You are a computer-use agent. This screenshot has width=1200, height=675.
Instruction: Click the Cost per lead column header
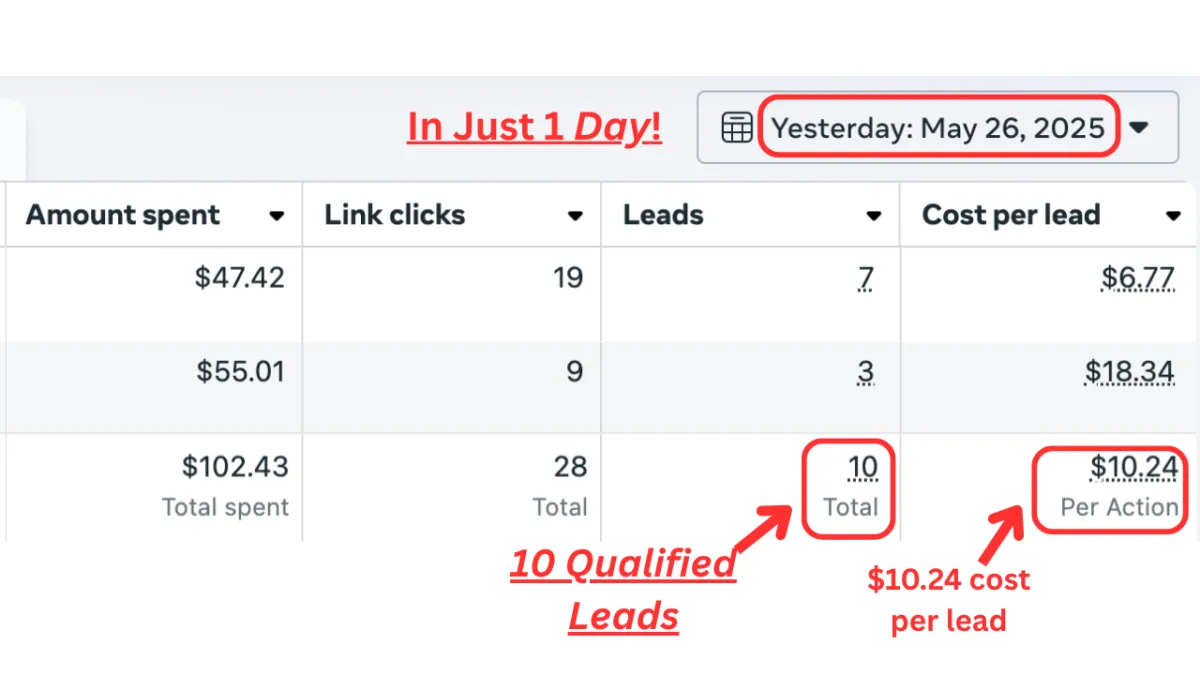click(1011, 215)
